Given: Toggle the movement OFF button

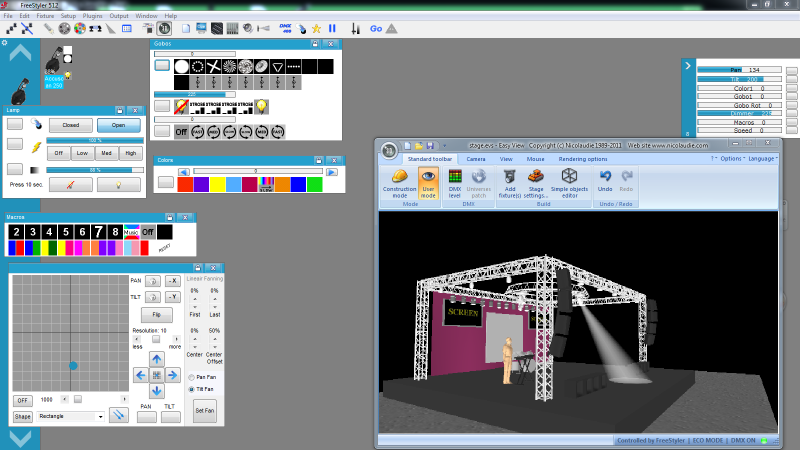Looking at the screenshot, I should tap(23, 399).
